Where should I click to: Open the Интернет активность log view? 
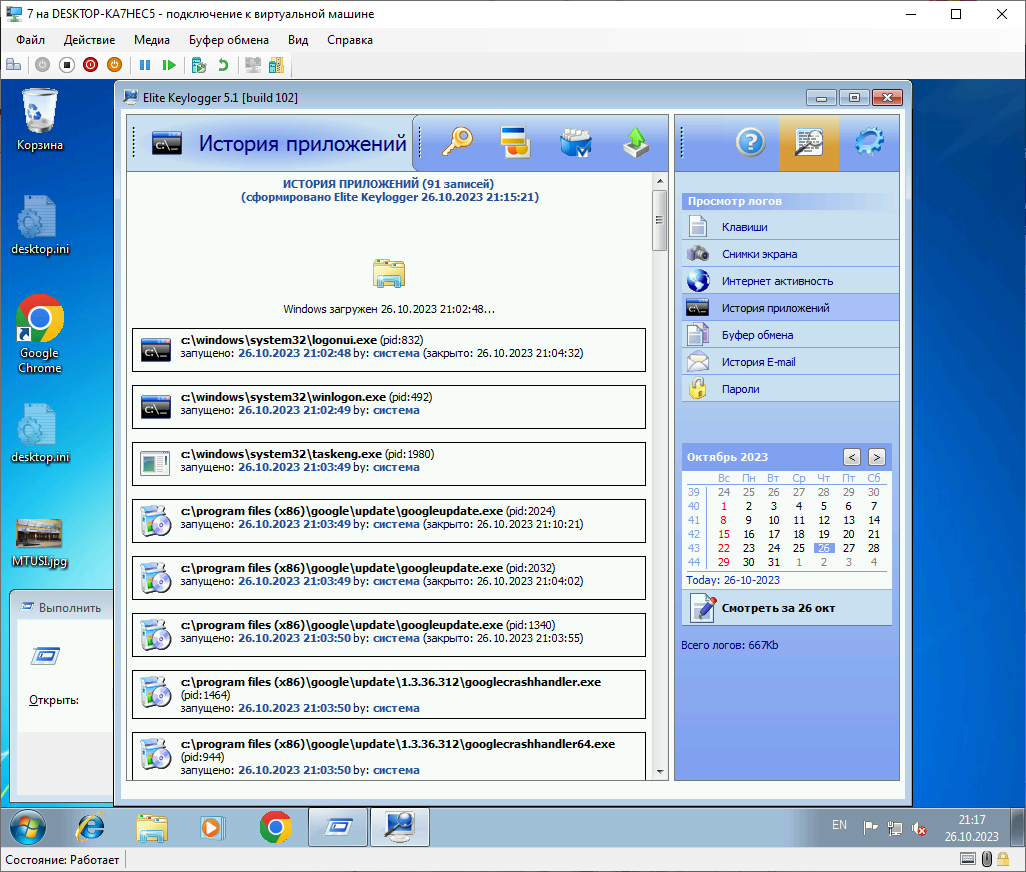tap(790, 281)
